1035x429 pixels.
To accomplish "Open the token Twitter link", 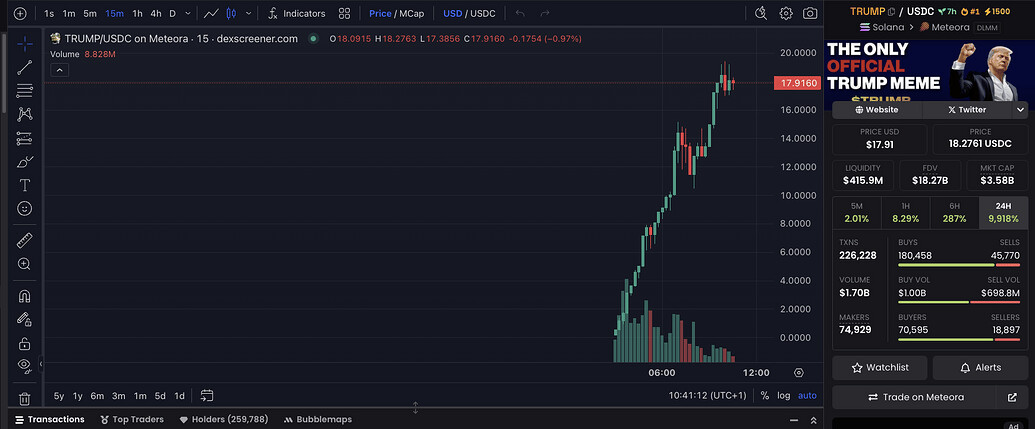I will pos(967,110).
